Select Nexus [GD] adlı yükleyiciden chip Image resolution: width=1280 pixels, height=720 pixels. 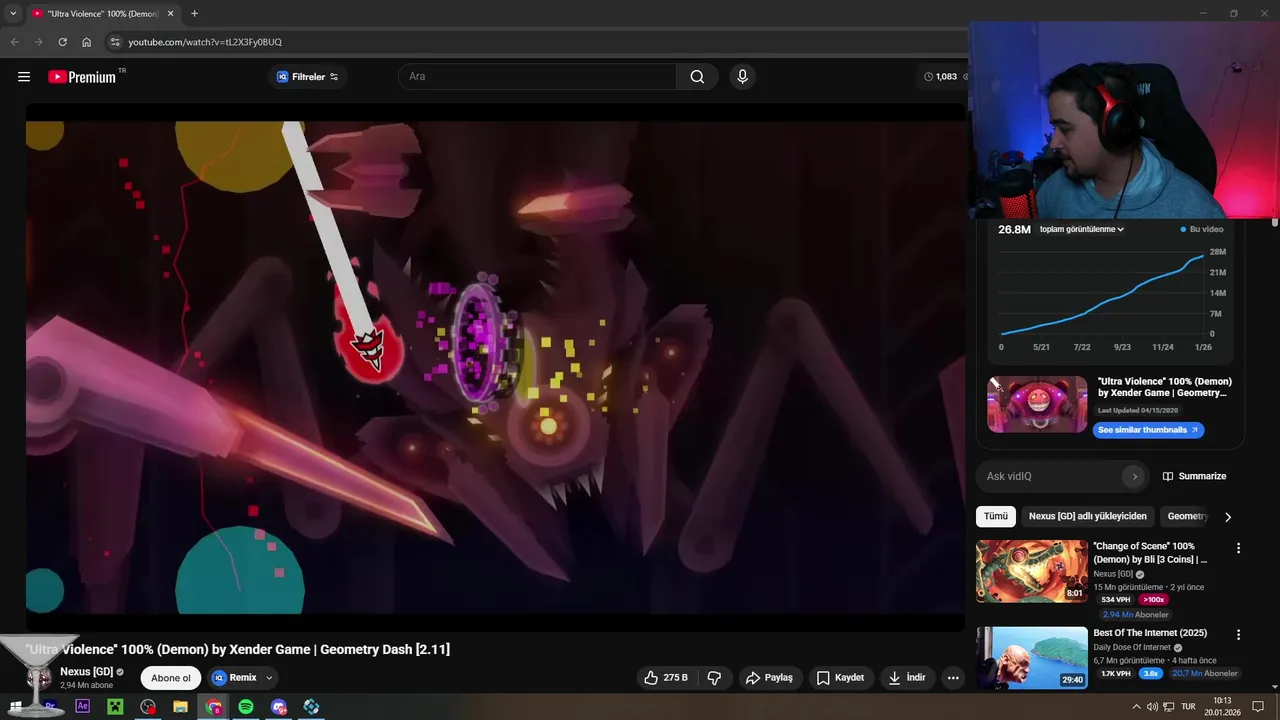tap(1088, 517)
